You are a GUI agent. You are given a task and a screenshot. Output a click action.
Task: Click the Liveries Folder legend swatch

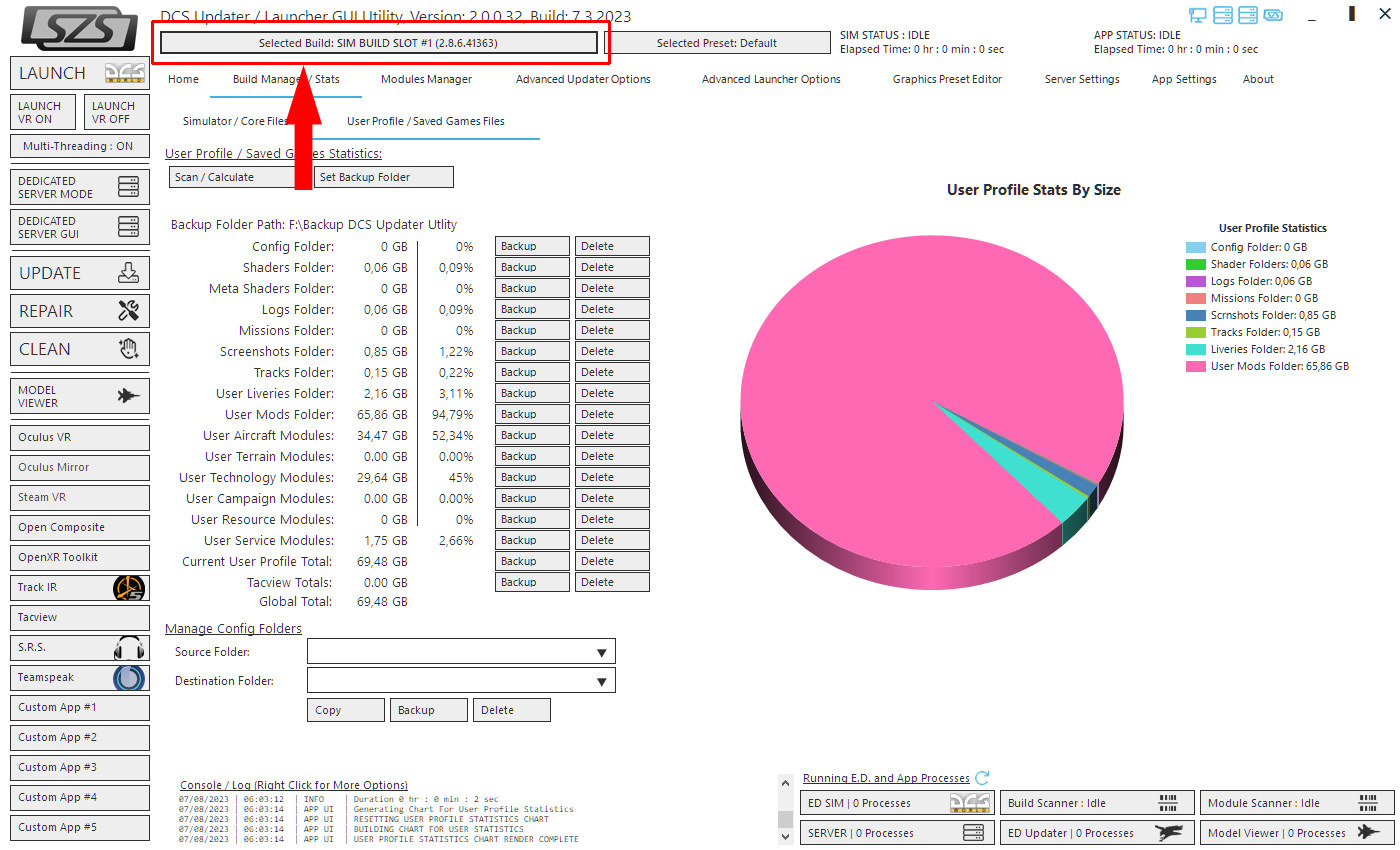1196,349
